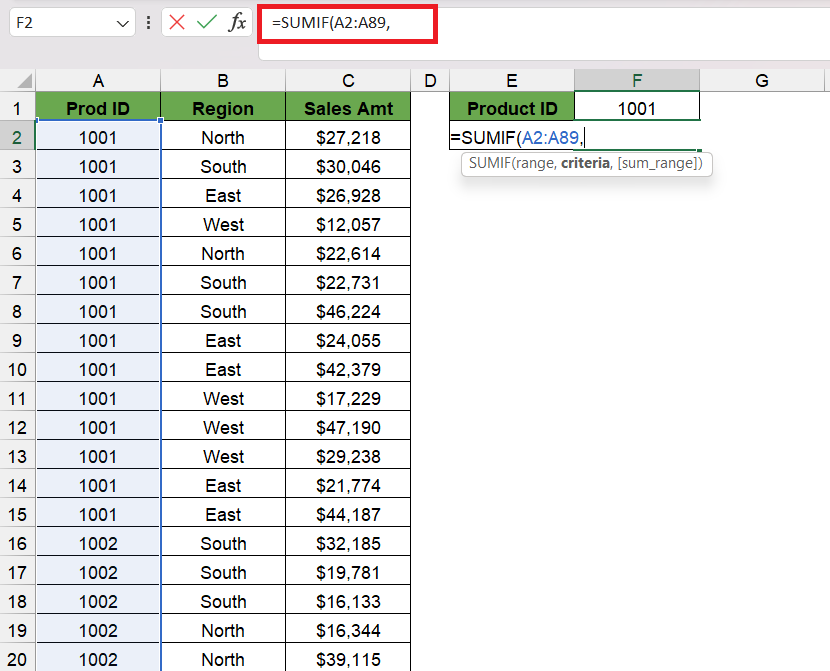Select cell with $32,185
The height and width of the screenshot is (671, 830).
point(348,543)
